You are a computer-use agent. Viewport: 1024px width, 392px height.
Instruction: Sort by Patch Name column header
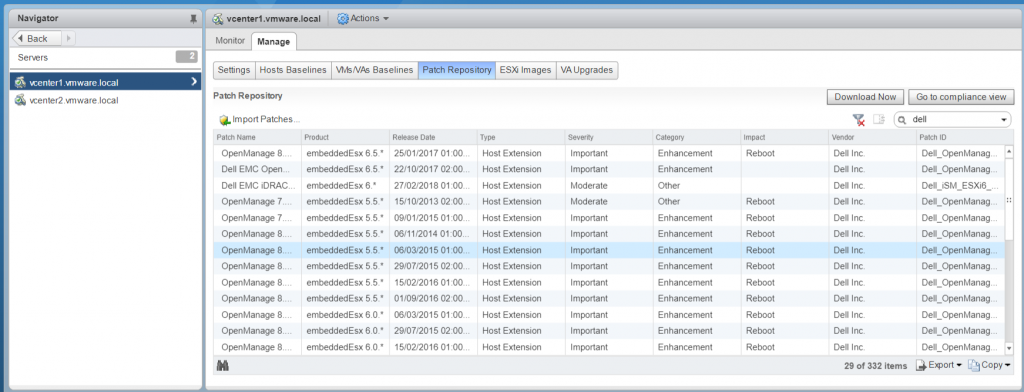257,137
